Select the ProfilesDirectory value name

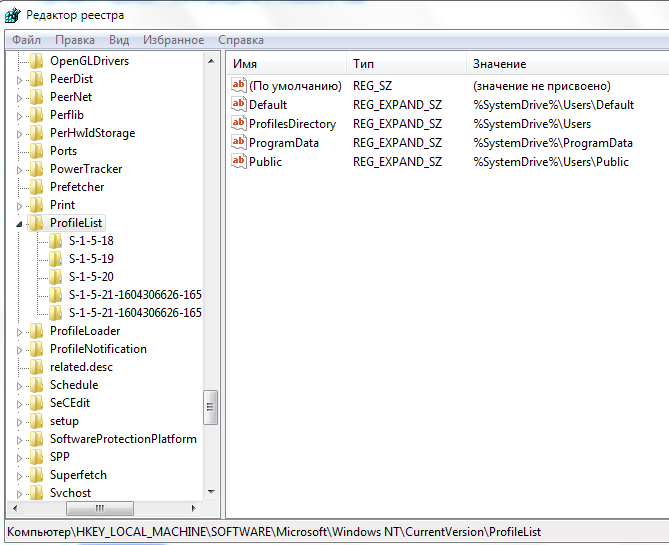(x=292, y=124)
